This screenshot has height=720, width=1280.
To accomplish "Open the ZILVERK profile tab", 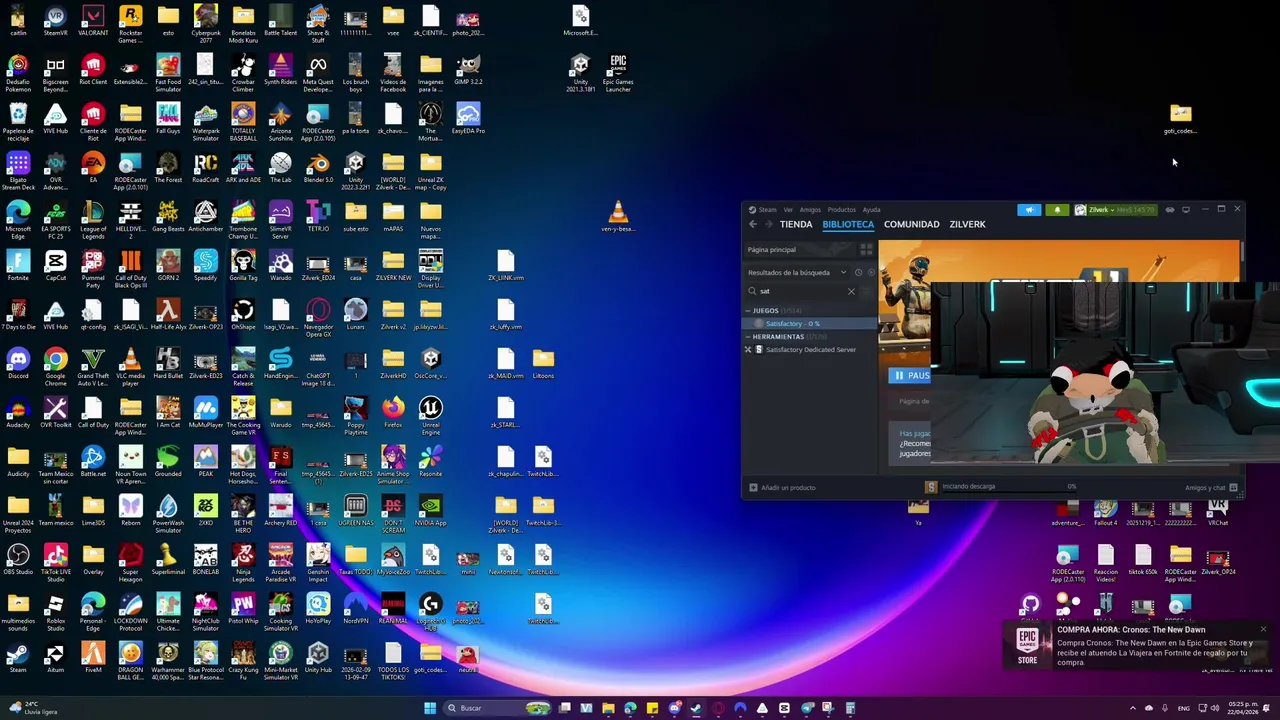I will pos(967,225).
